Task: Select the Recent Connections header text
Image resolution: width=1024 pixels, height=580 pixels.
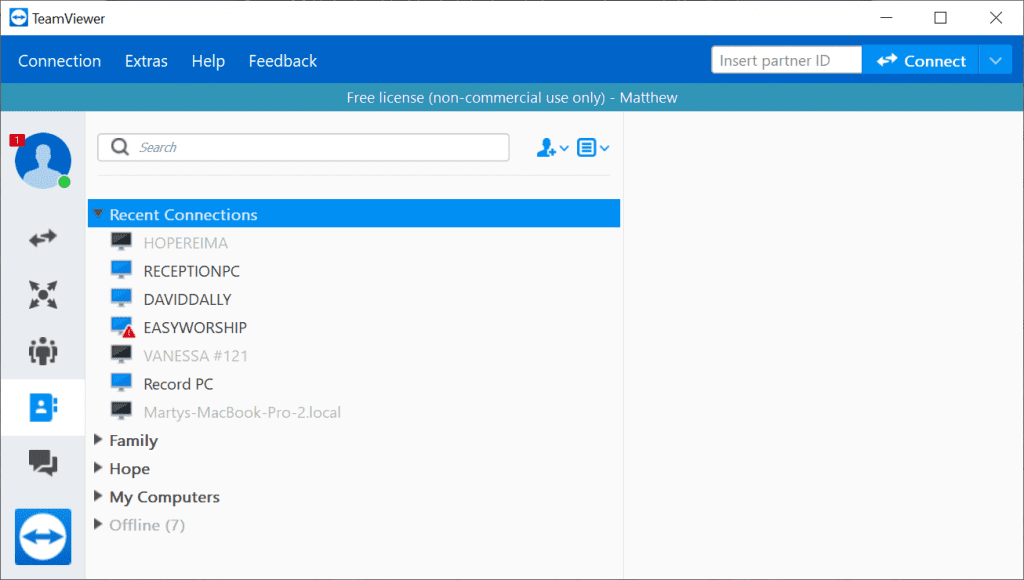Action: tap(184, 214)
